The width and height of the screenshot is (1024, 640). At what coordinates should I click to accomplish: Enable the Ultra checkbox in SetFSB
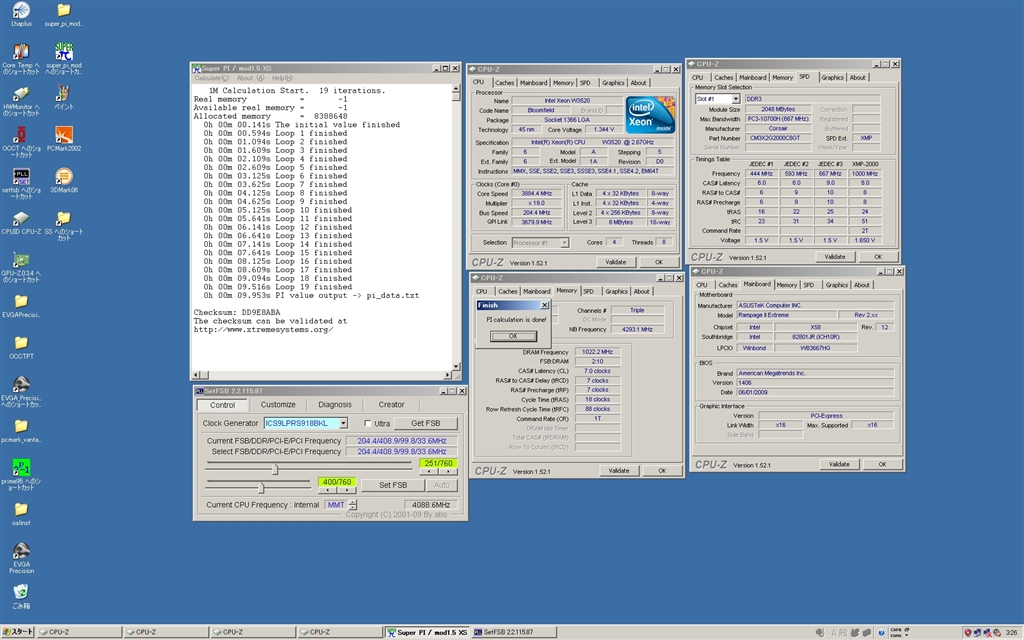(x=368, y=424)
